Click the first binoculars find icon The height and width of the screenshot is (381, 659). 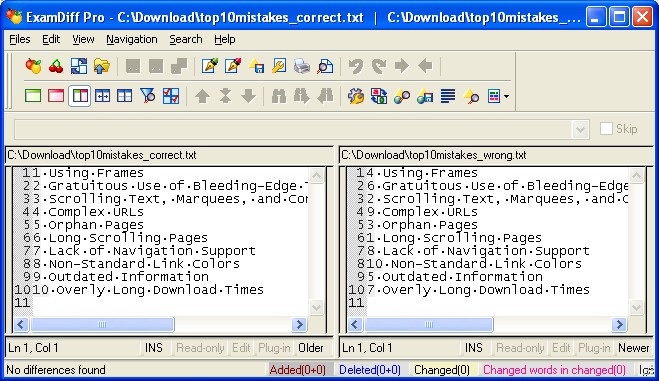[x=279, y=96]
